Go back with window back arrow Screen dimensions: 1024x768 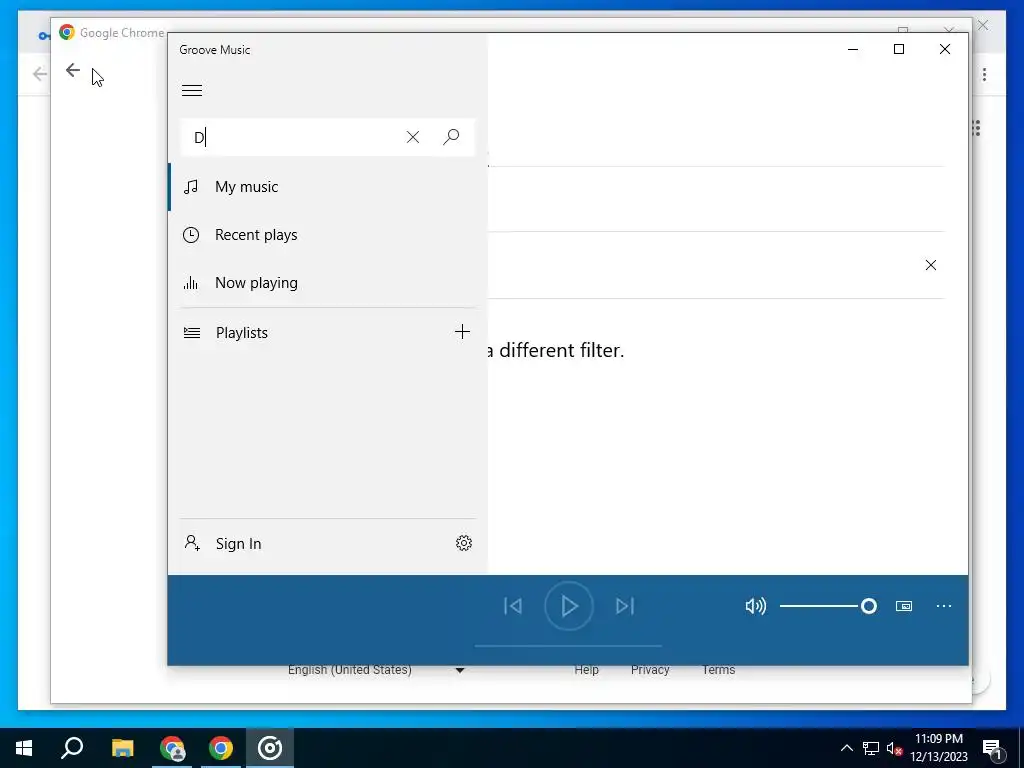(x=73, y=70)
